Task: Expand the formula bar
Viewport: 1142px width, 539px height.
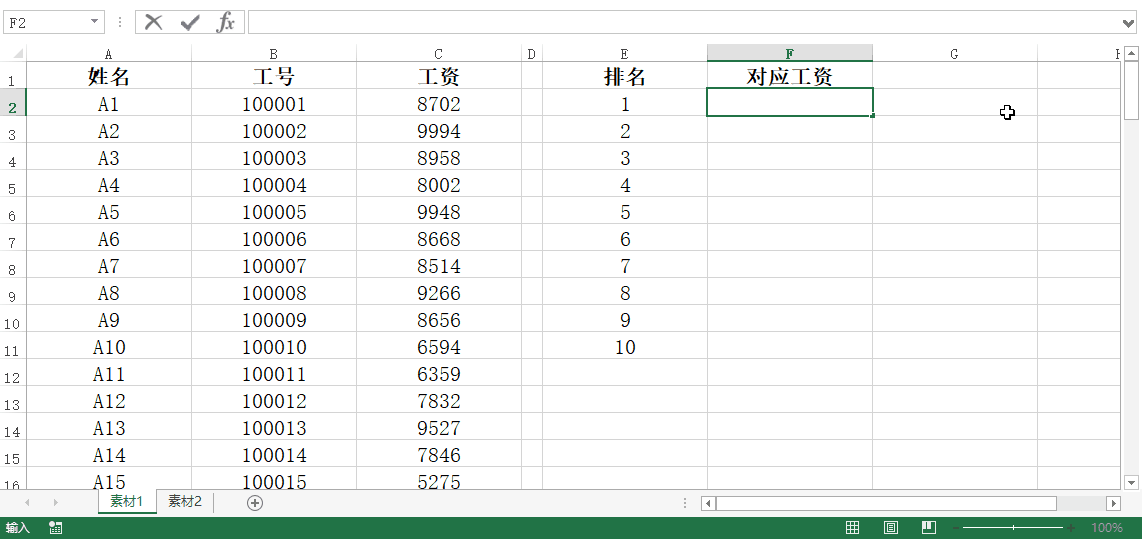Action: (1130, 22)
